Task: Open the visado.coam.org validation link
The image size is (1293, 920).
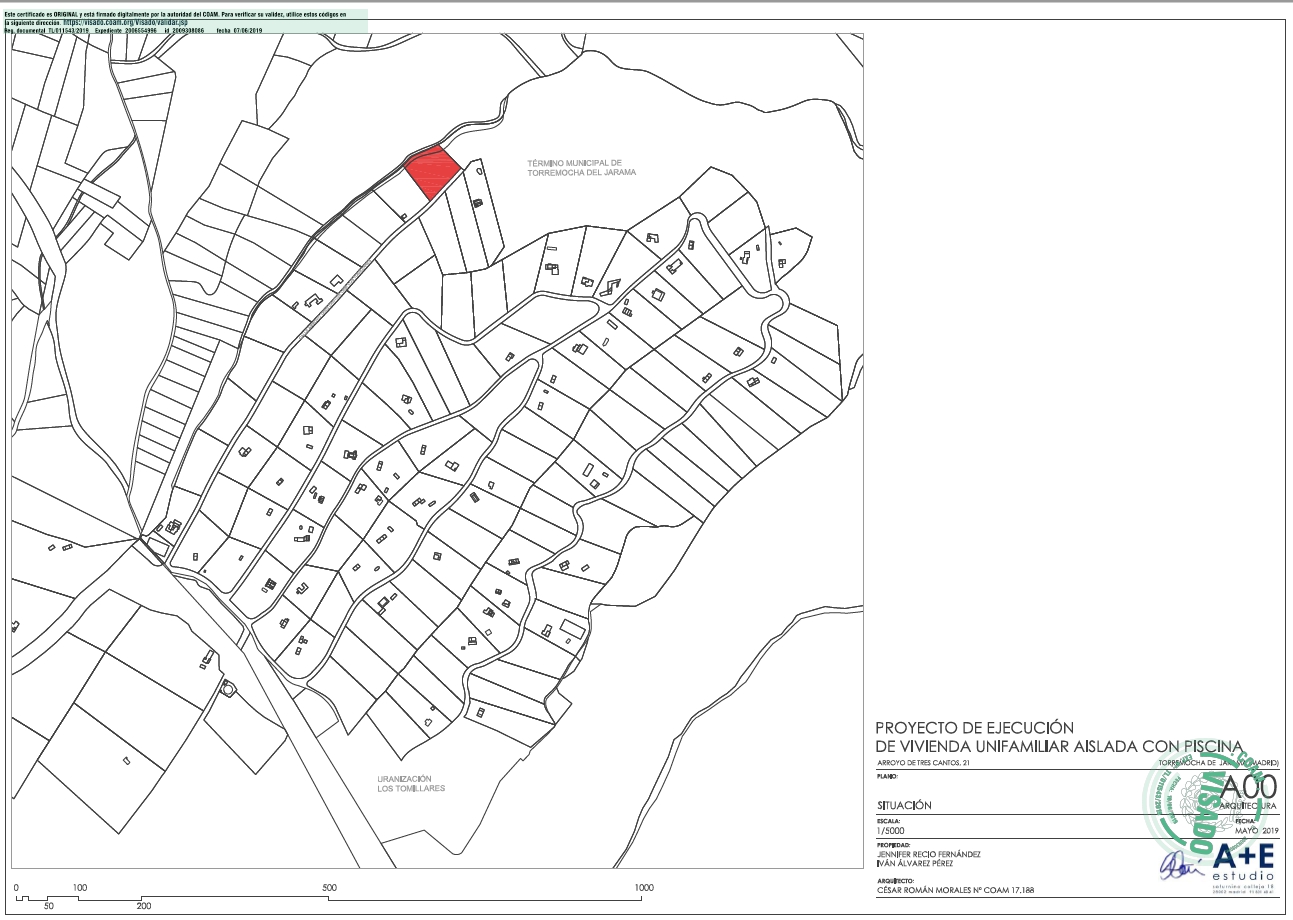Action: tap(126, 22)
